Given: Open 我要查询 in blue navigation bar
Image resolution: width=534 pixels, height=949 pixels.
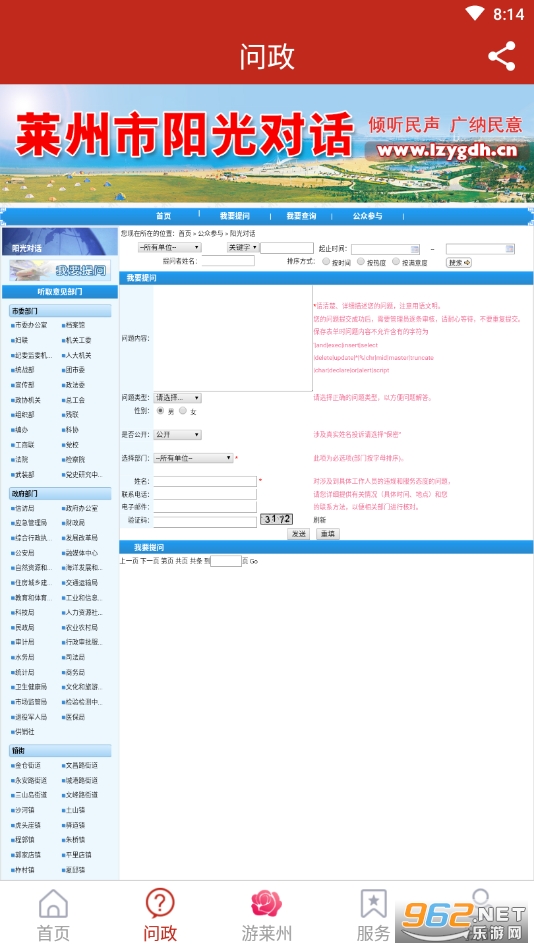Looking at the screenshot, I should click(302, 216).
